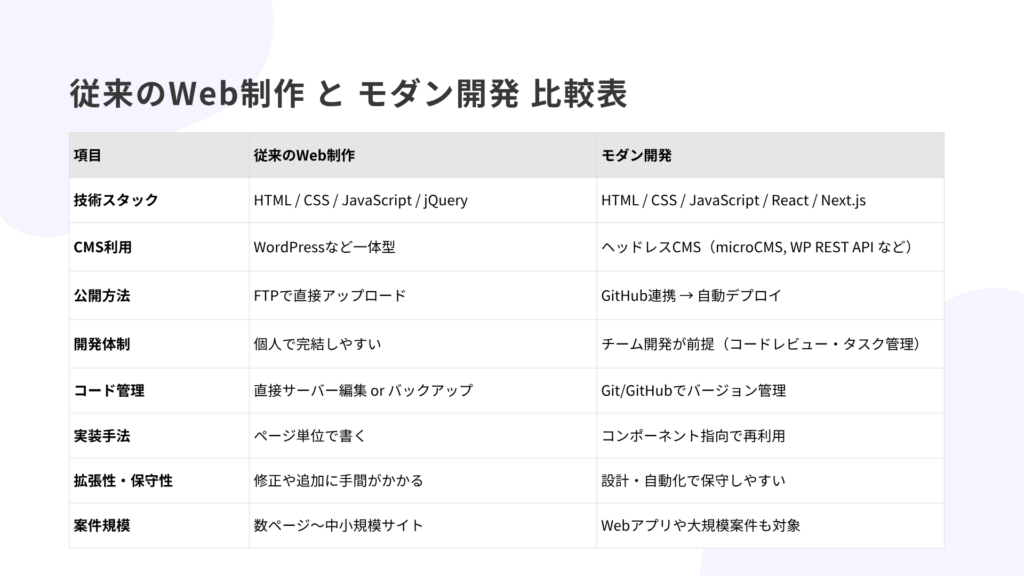Click the slide title 従来のWeb制作 と モダン開発 比較表
Screen dimensions: 1024x576
click(x=348, y=93)
